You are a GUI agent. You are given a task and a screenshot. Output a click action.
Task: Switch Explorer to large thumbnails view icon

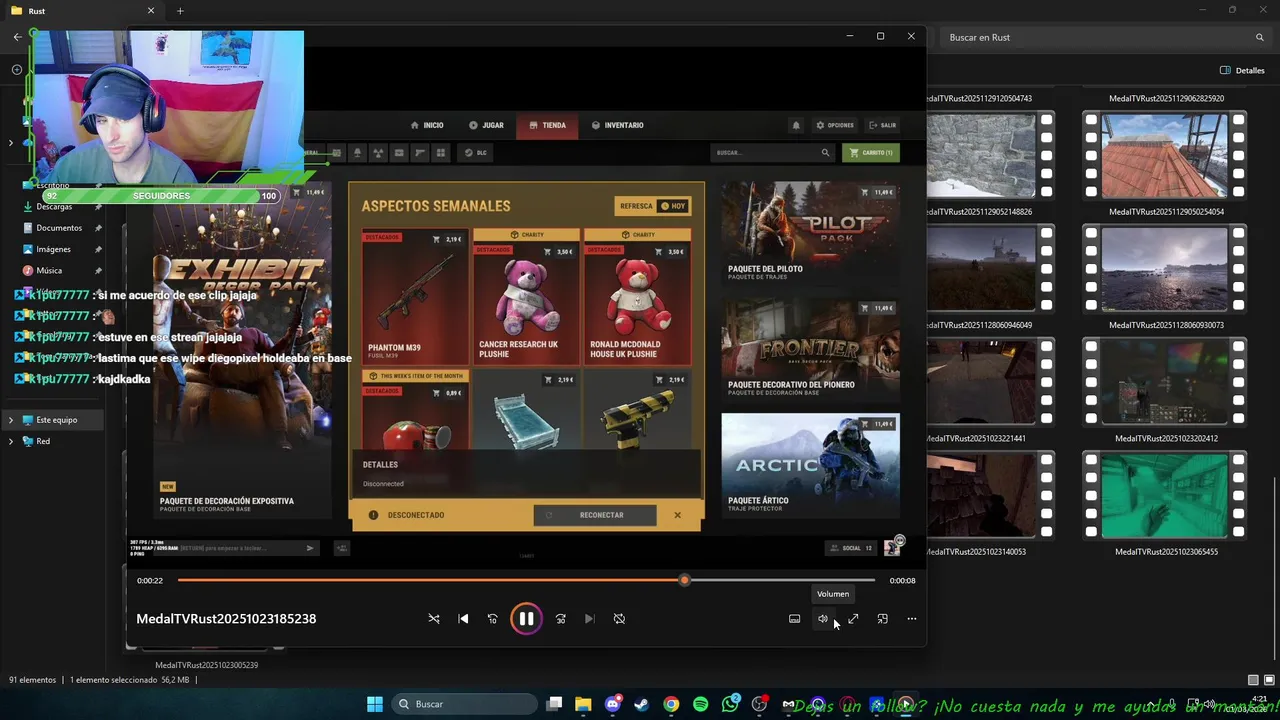point(1269,680)
